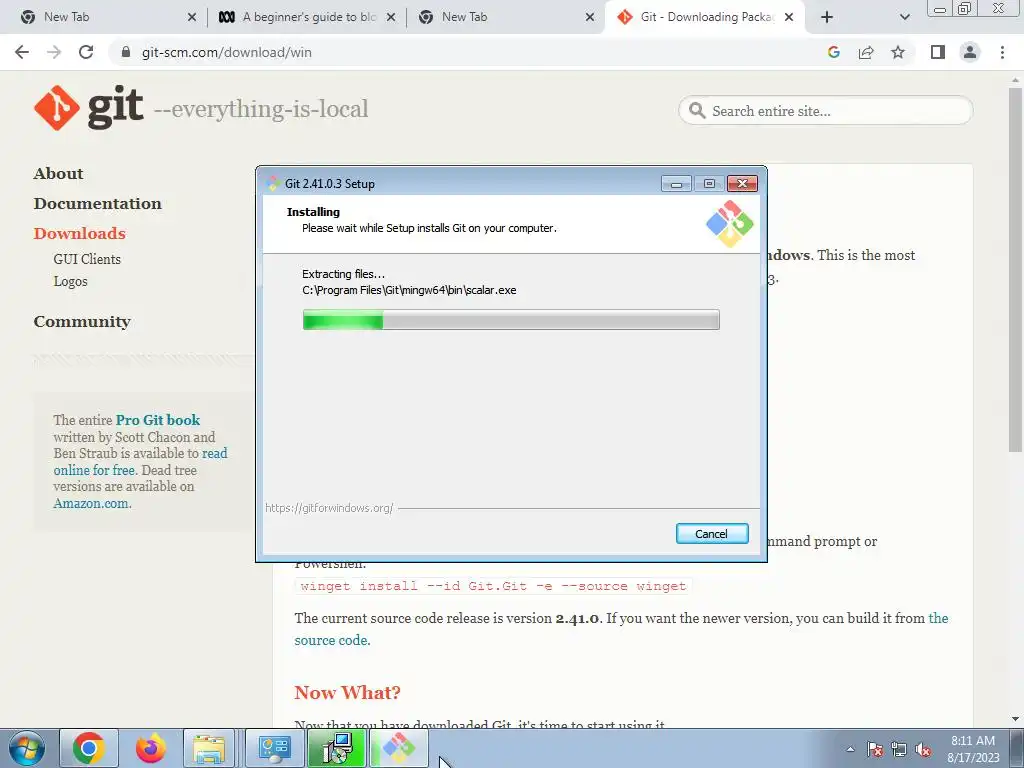Click the gitforwindows.org URL in installer
This screenshot has height=768, width=1024.
329,508
